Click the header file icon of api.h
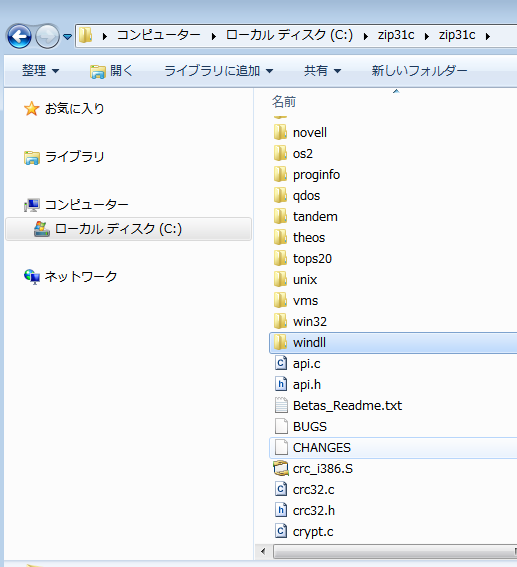Screen dimensions: 517x567 coord(281,384)
